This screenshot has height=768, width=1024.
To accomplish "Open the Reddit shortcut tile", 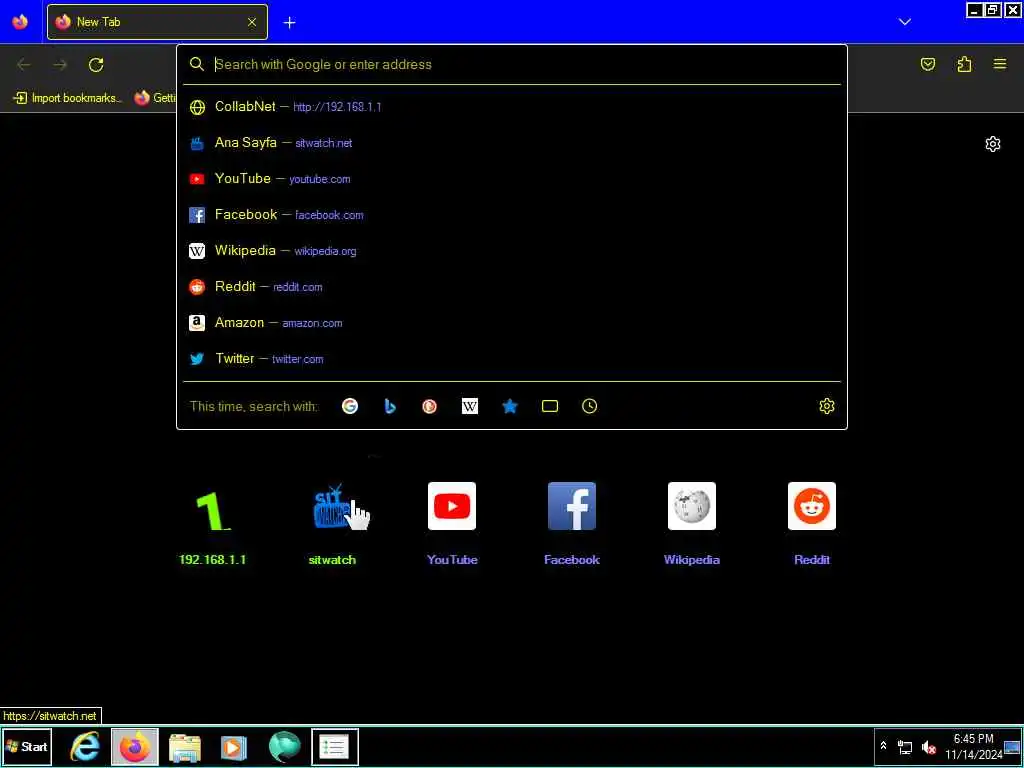I will click(x=812, y=522).
